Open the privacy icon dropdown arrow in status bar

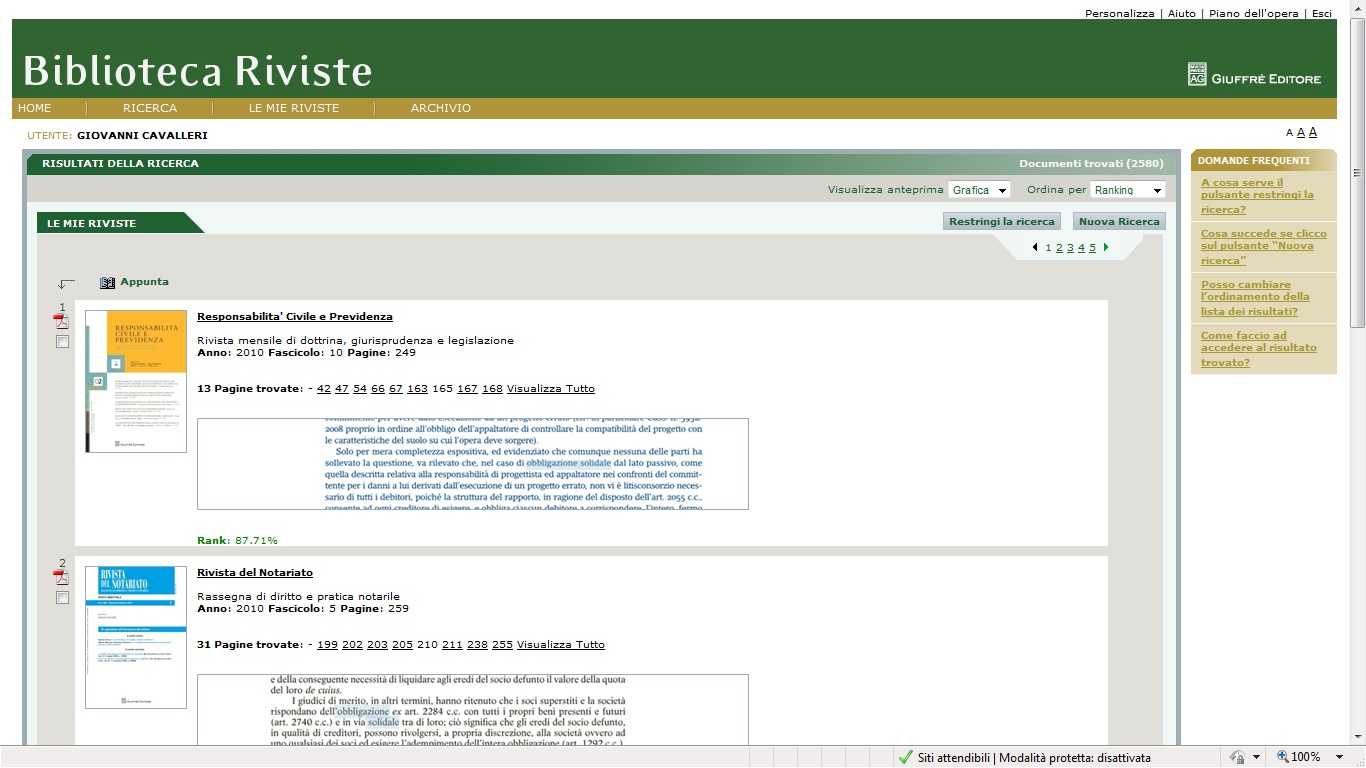[1256, 757]
